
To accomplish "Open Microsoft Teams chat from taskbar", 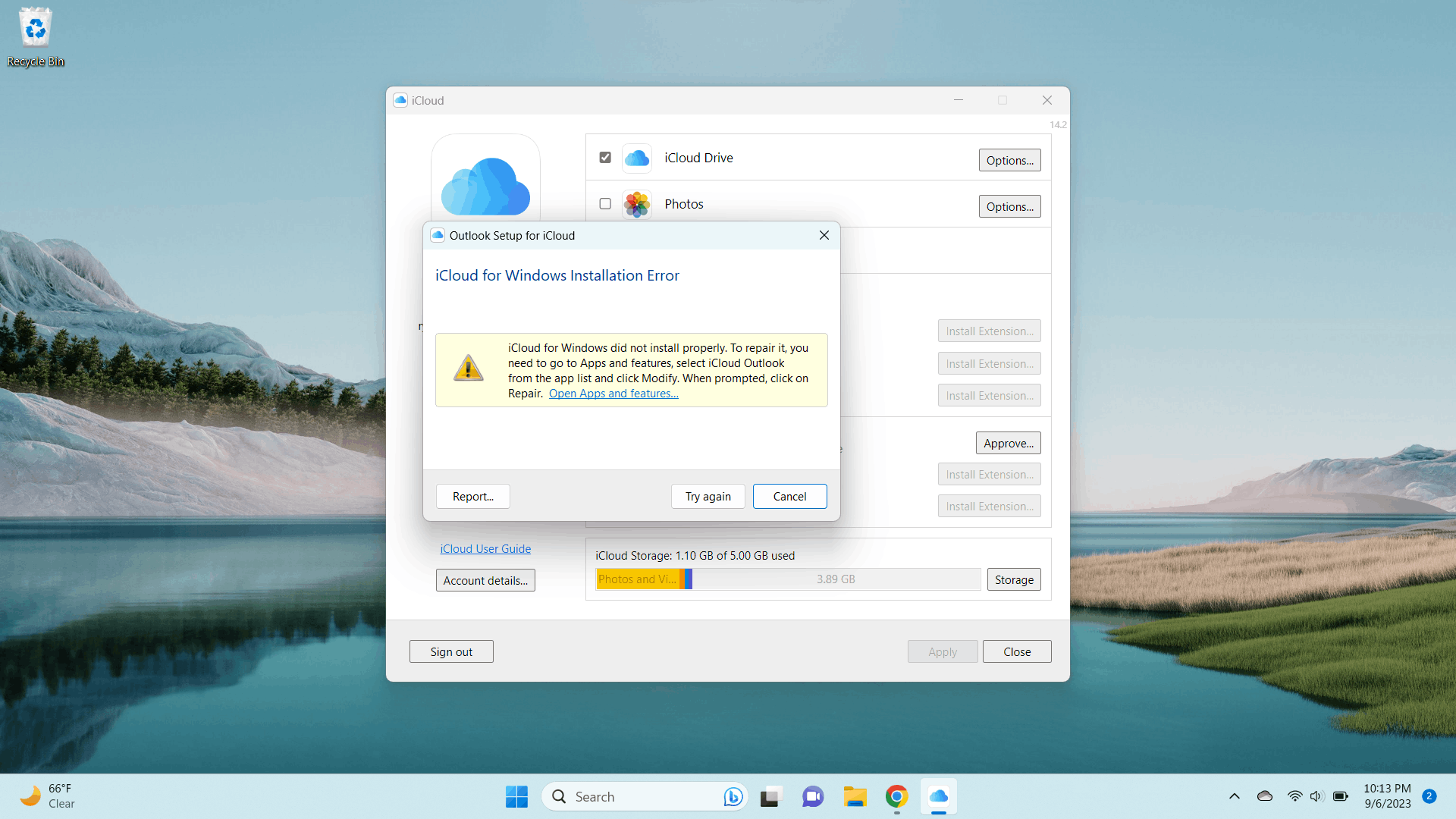I will [812, 796].
